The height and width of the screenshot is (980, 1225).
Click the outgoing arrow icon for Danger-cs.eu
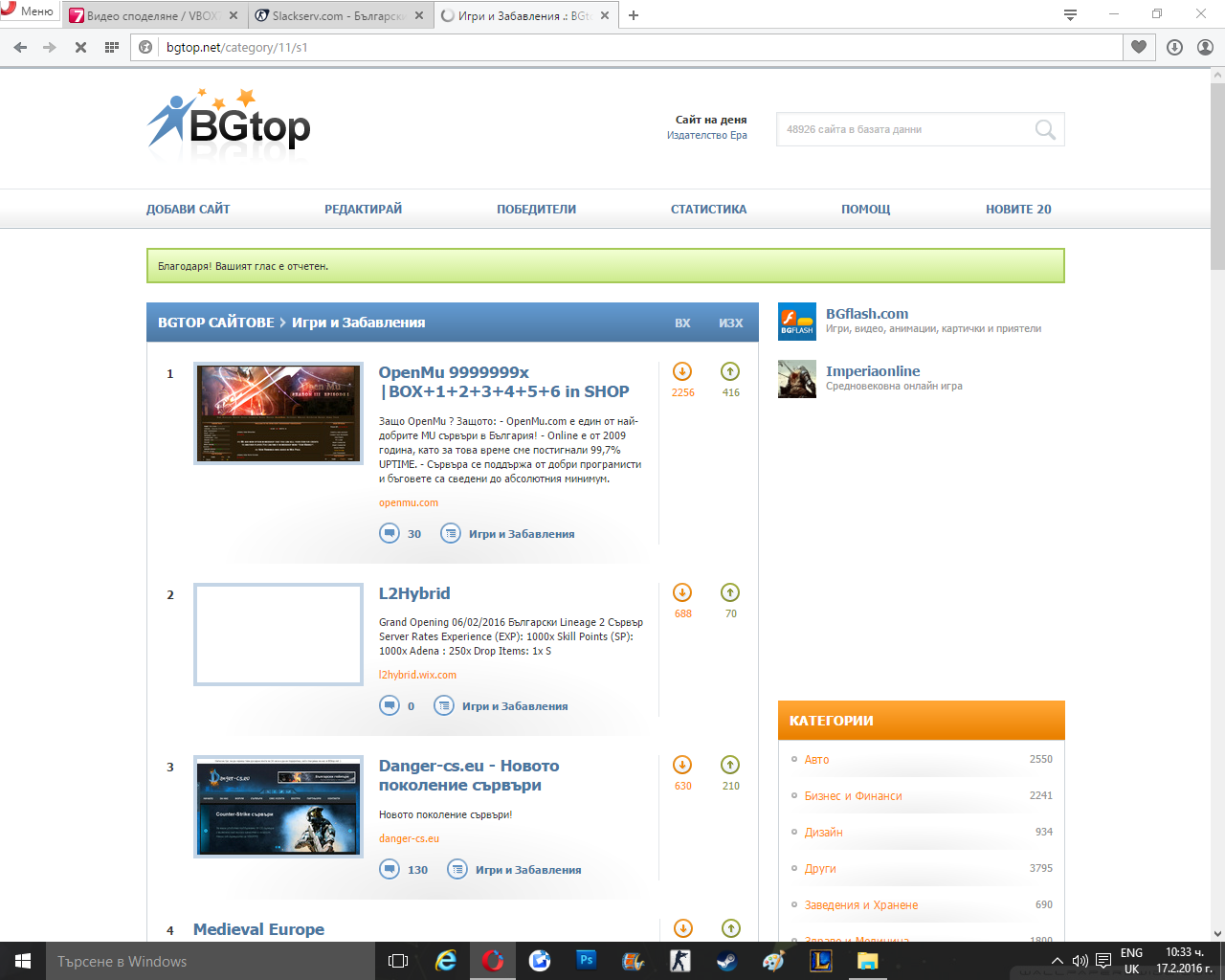pos(730,765)
